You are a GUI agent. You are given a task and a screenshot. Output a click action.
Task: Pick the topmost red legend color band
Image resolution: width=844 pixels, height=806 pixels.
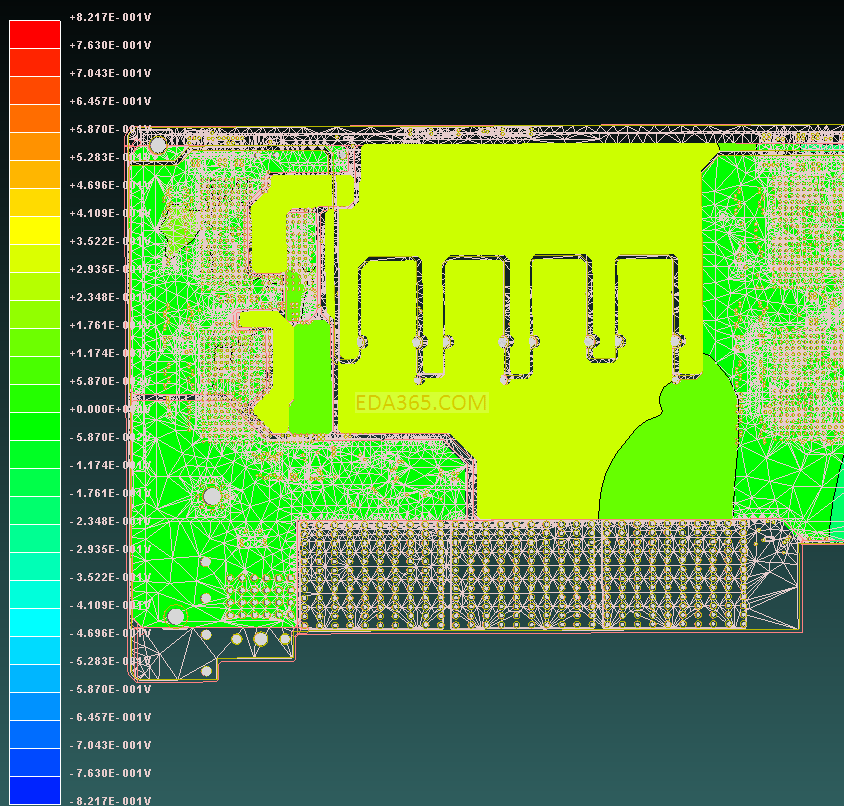(35, 34)
